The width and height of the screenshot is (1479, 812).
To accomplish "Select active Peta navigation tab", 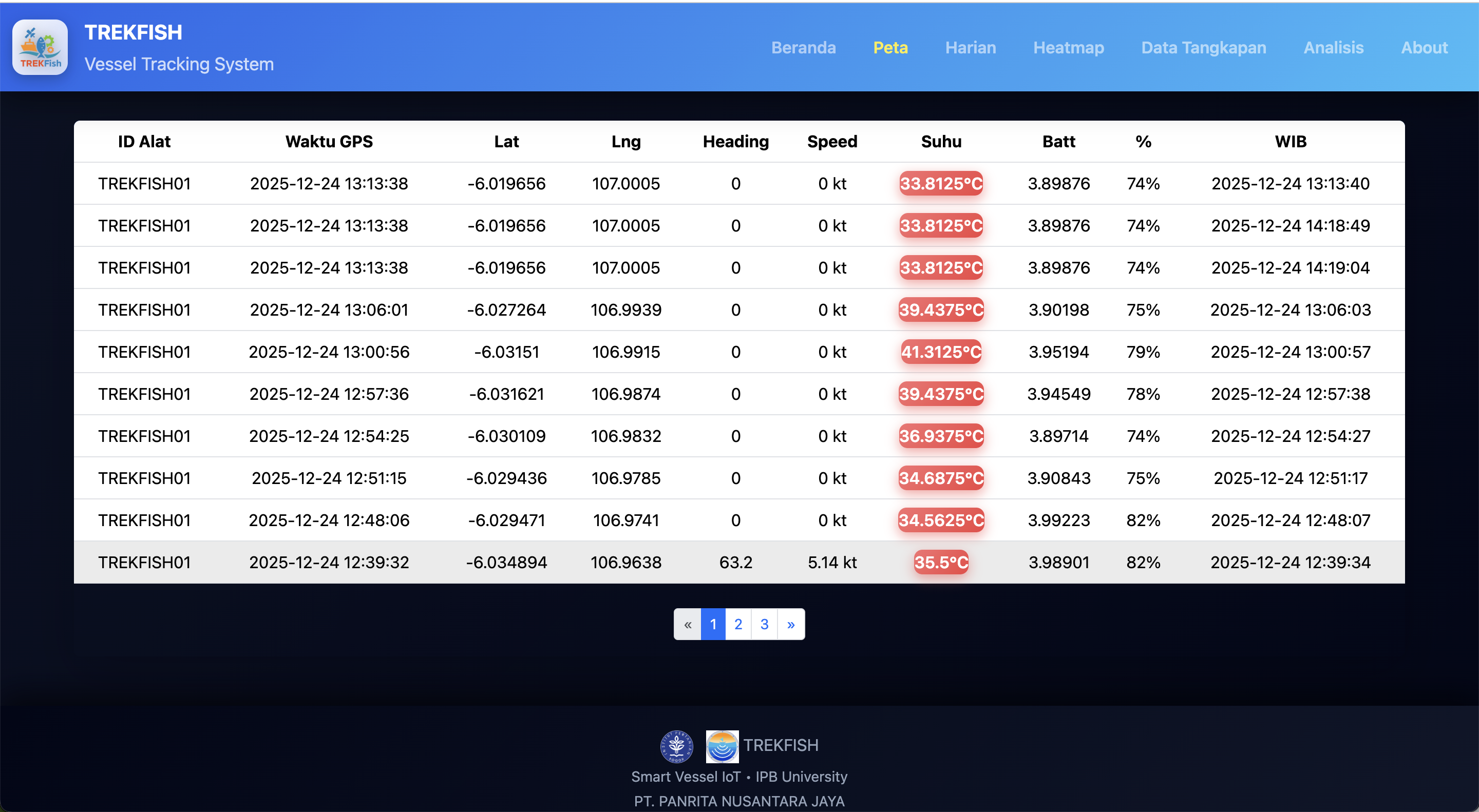I will 890,48.
